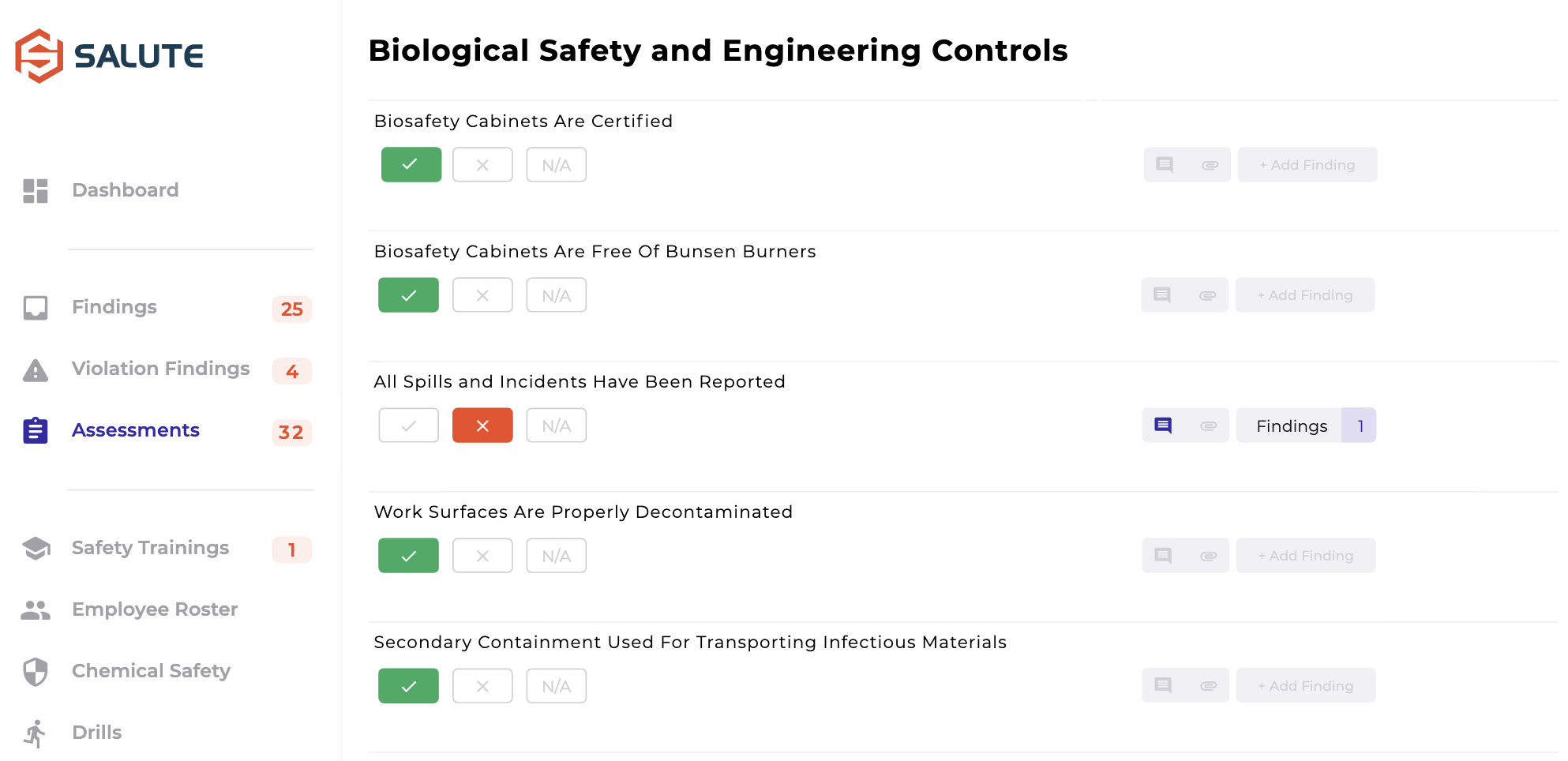Set Bunsen Burners item to N/A

tap(556, 295)
